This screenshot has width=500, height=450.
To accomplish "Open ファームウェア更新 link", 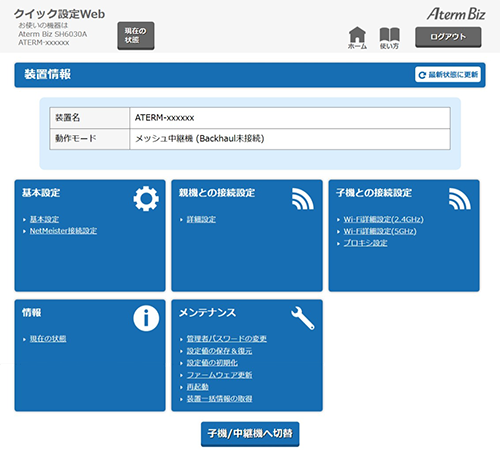I will pyautogui.click(x=219, y=375).
